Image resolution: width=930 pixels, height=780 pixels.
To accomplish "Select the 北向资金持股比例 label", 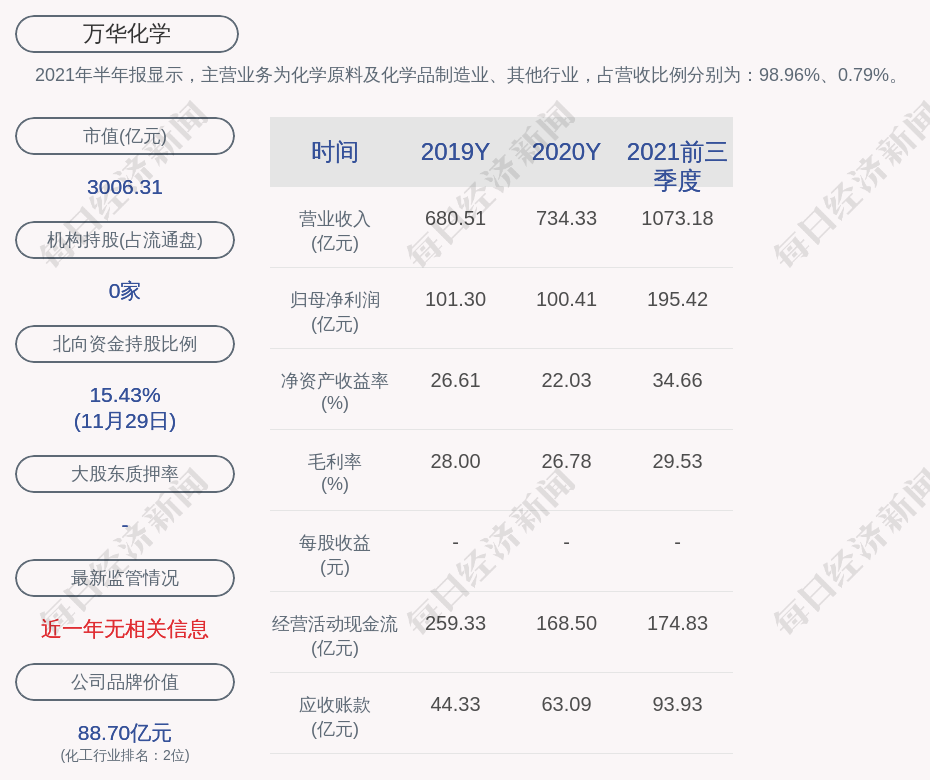I will coord(125,344).
